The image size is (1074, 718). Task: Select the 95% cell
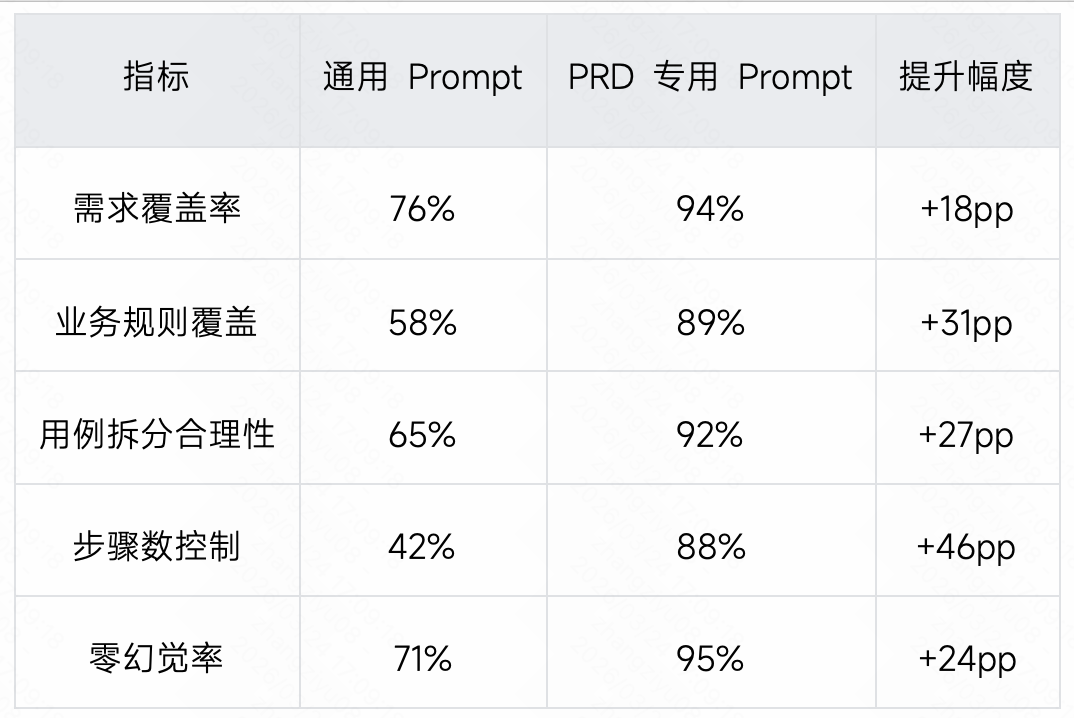tap(710, 659)
